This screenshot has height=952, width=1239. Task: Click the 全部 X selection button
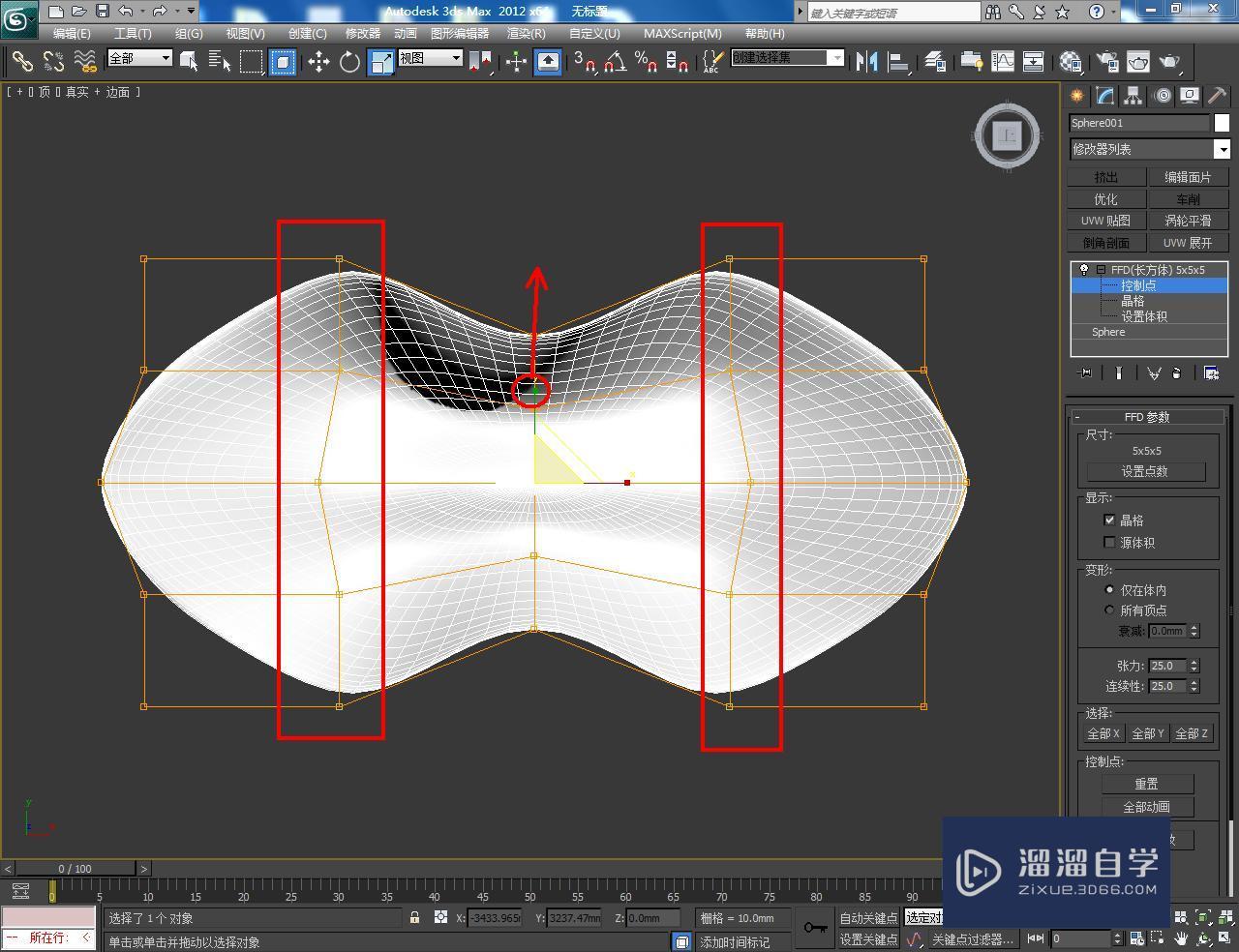pyautogui.click(x=1103, y=733)
